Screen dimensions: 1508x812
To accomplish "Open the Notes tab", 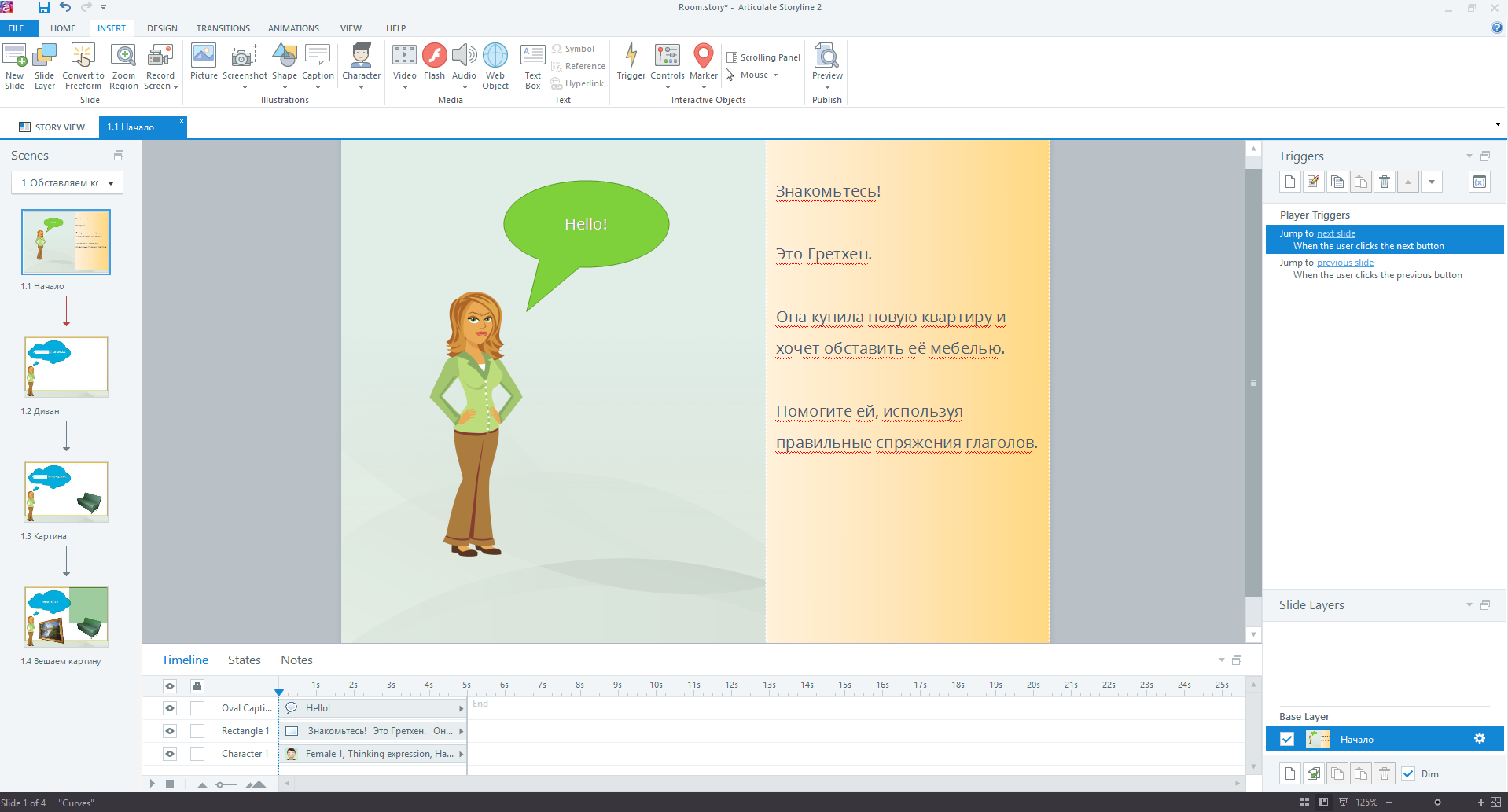I will 296,660.
